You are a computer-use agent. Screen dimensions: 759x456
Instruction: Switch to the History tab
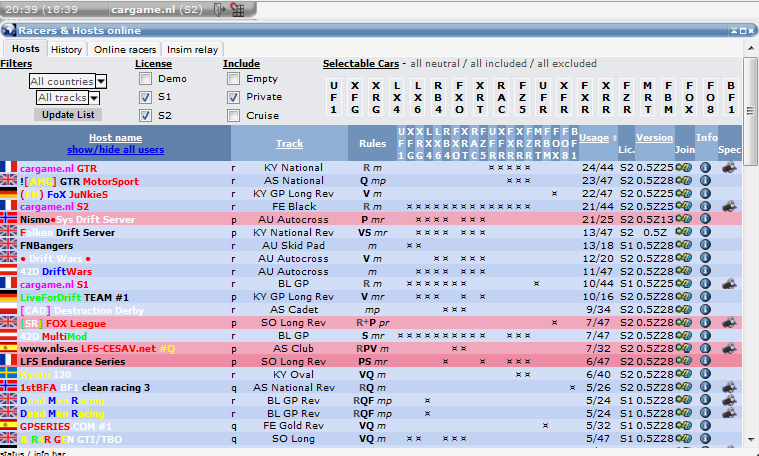[x=66, y=49]
